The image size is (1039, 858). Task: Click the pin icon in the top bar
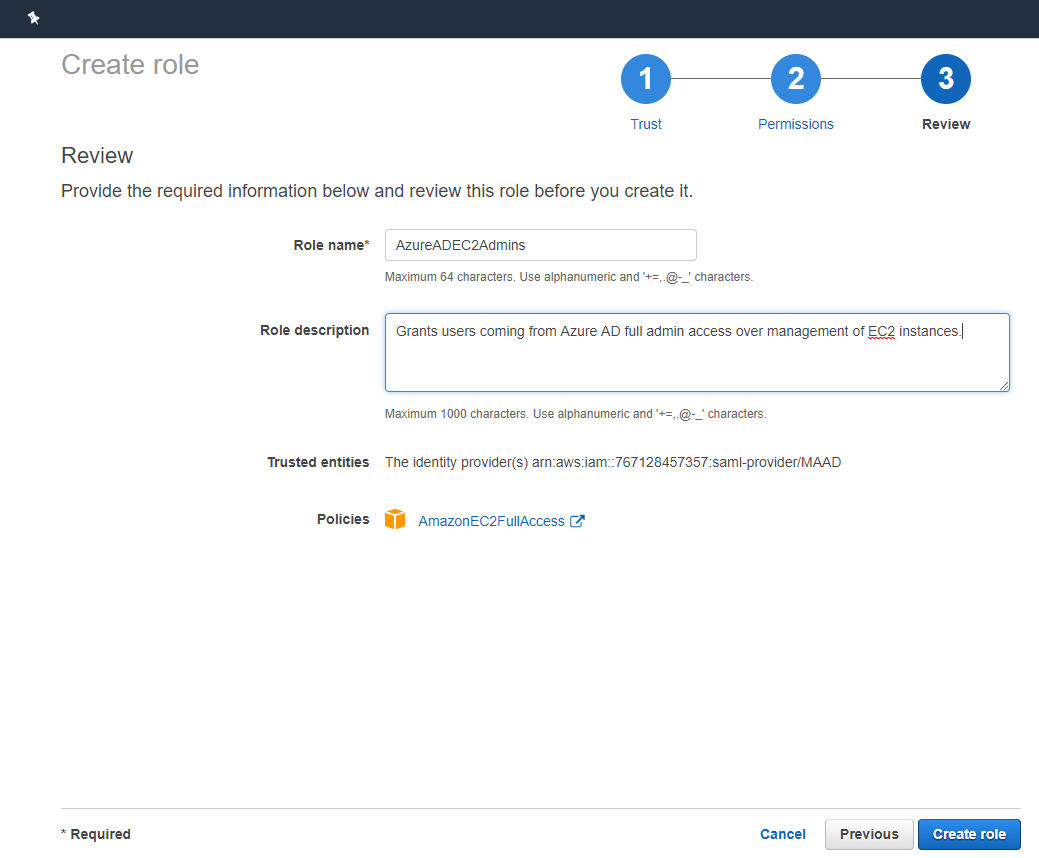pos(34,18)
